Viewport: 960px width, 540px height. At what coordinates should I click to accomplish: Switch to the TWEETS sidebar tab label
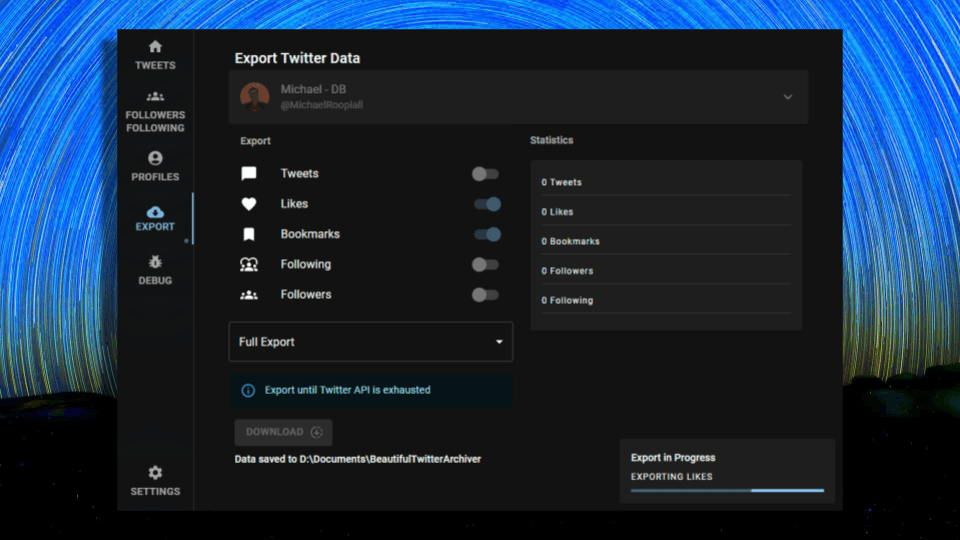click(x=155, y=66)
